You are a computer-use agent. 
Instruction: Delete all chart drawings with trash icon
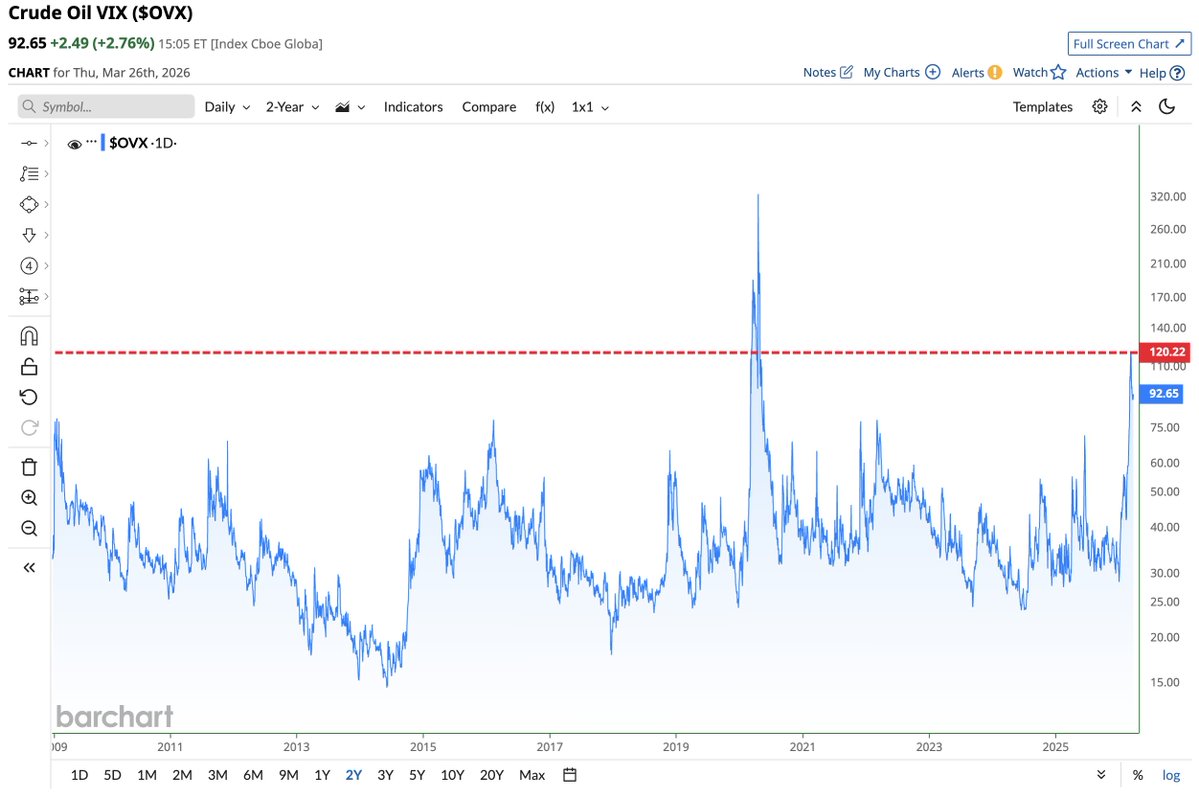point(29,466)
